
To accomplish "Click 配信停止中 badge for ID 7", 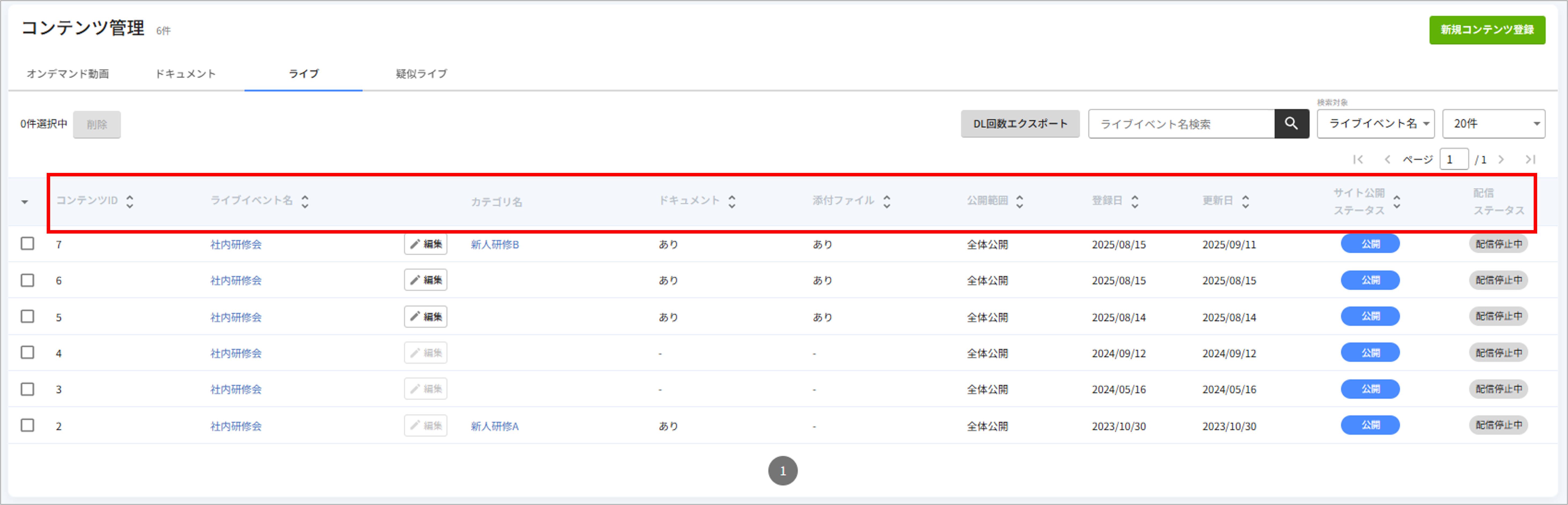I will coord(1499,244).
